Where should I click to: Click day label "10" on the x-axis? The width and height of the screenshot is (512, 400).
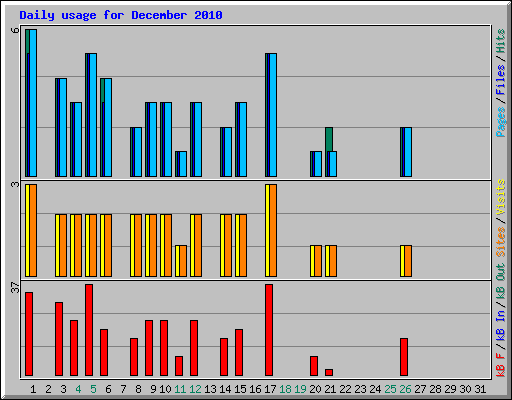point(165,389)
